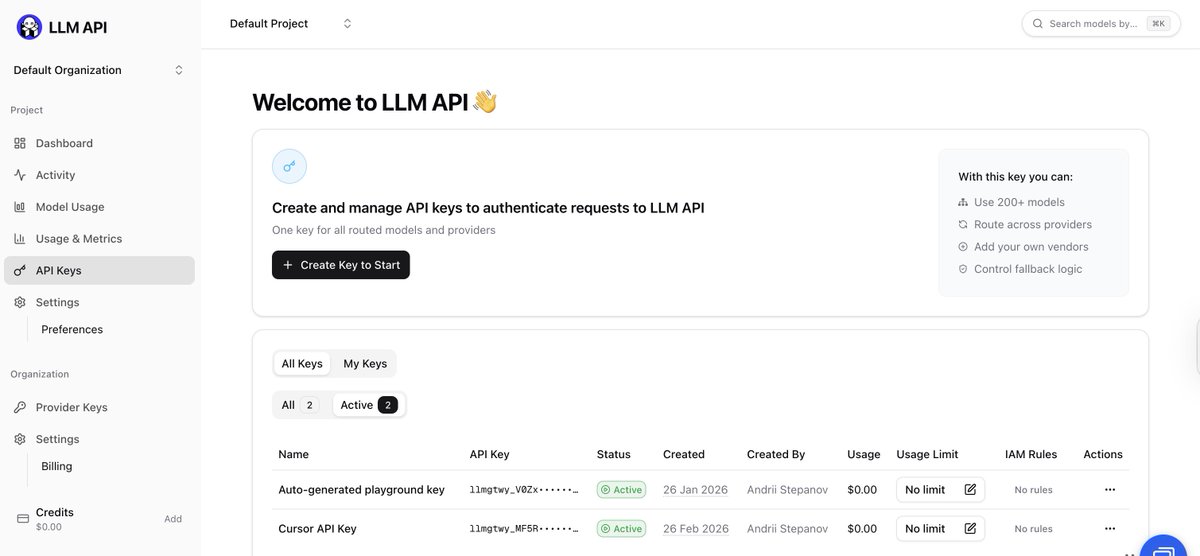Edit usage limit for Auto-generated playground key
Image resolution: width=1200 pixels, height=556 pixels.
click(970, 490)
